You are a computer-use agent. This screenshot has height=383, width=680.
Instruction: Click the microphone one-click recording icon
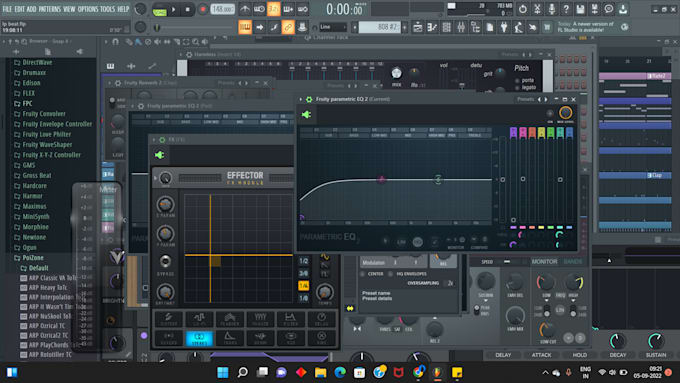[x=551, y=9]
